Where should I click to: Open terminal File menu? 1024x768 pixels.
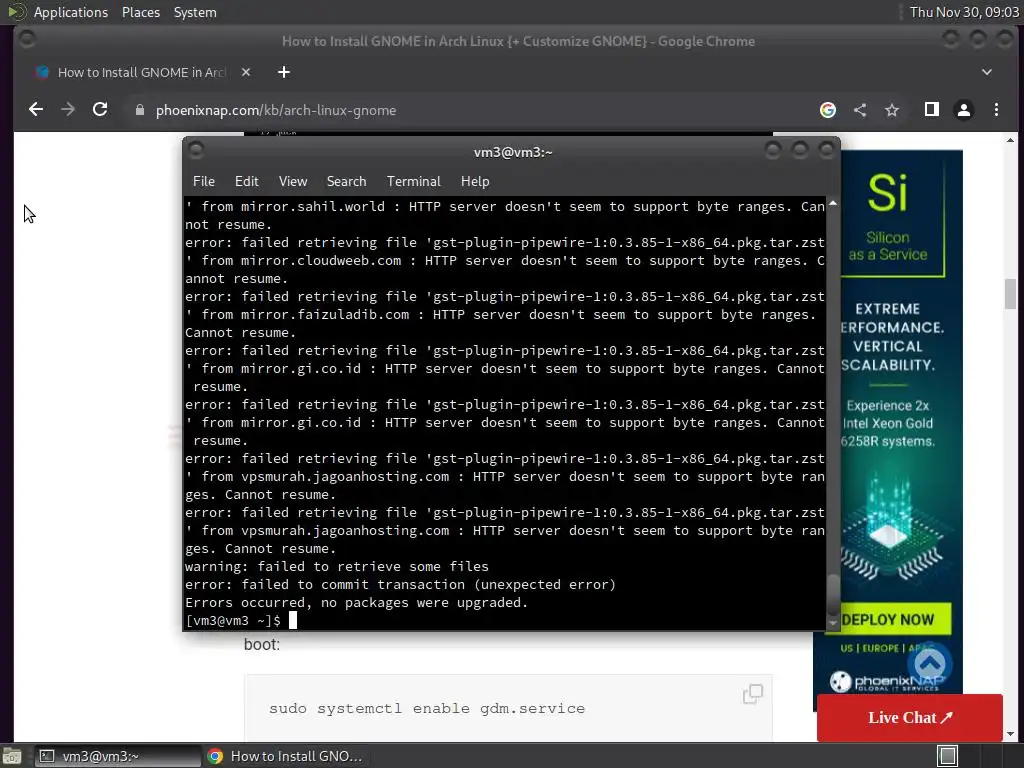(204, 181)
